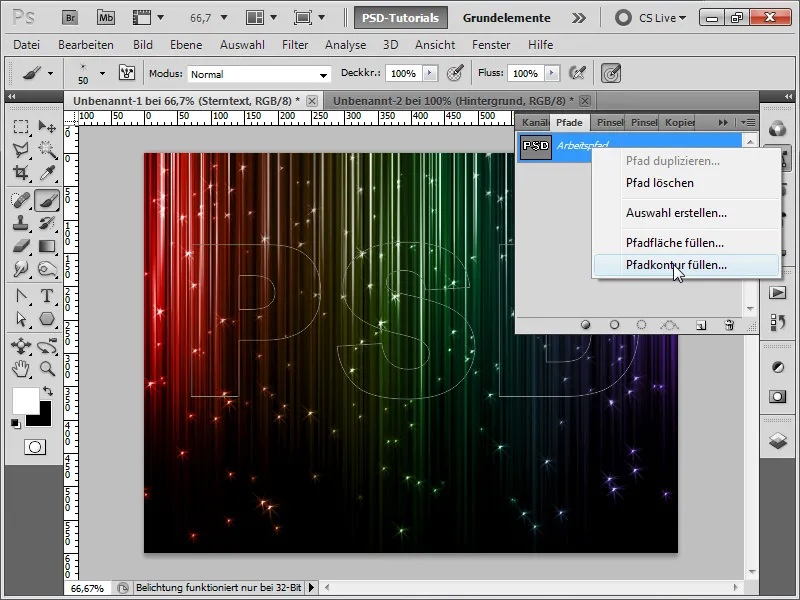This screenshot has width=800, height=600.
Task: Open the brush preset picker arrow
Action: [103, 73]
